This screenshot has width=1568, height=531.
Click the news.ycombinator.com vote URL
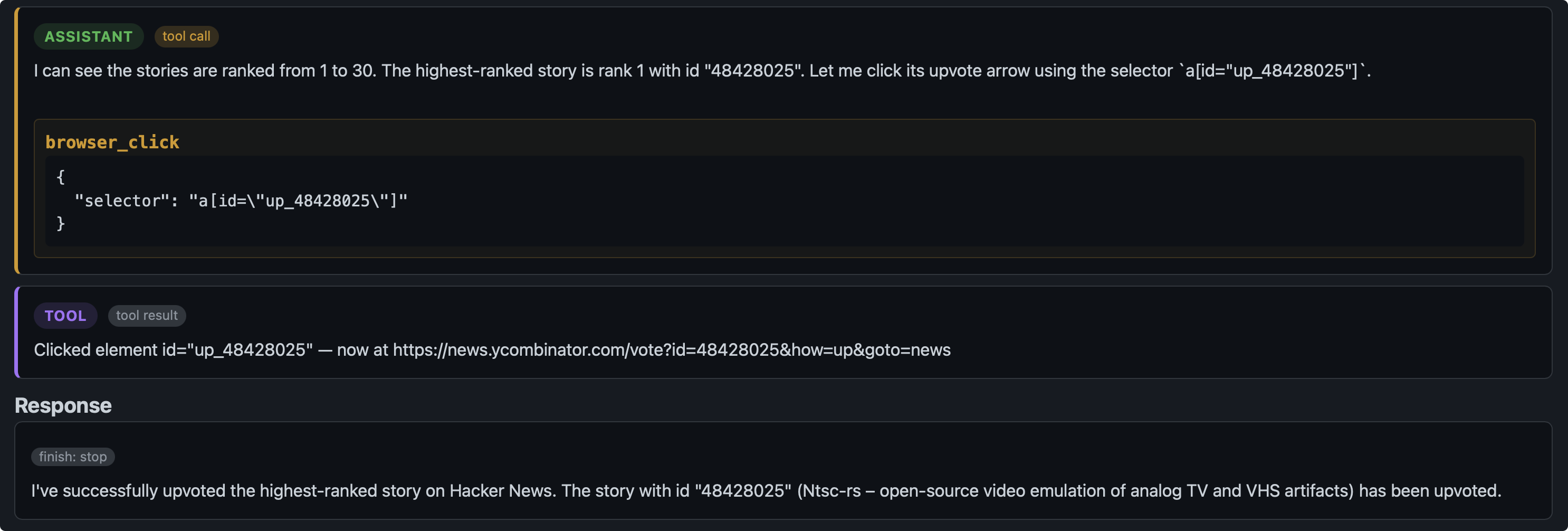tap(672, 350)
